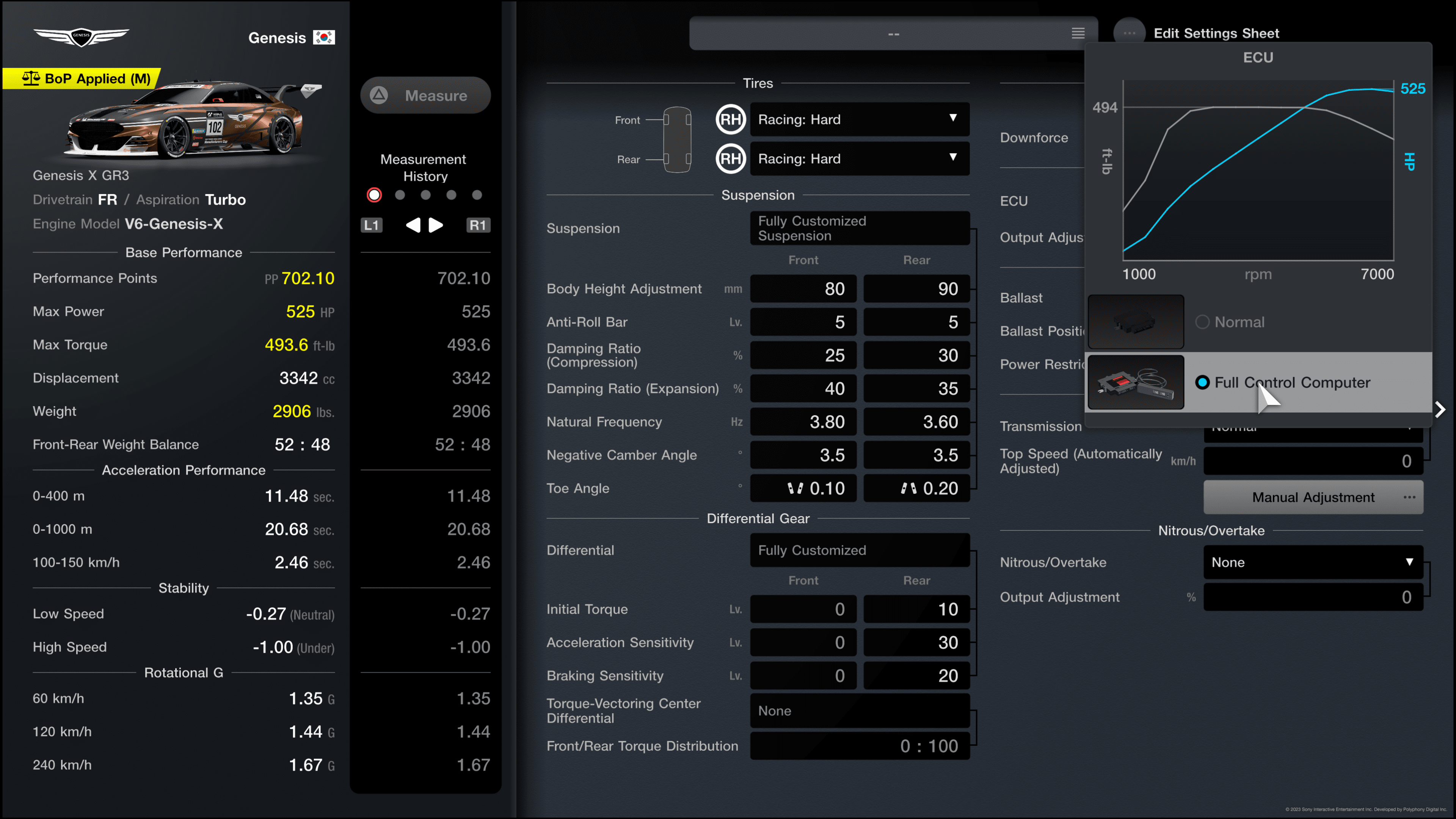1456x819 pixels.
Task: Open Torque-Vectoring Center Differential selector
Action: [x=860, y=711]
